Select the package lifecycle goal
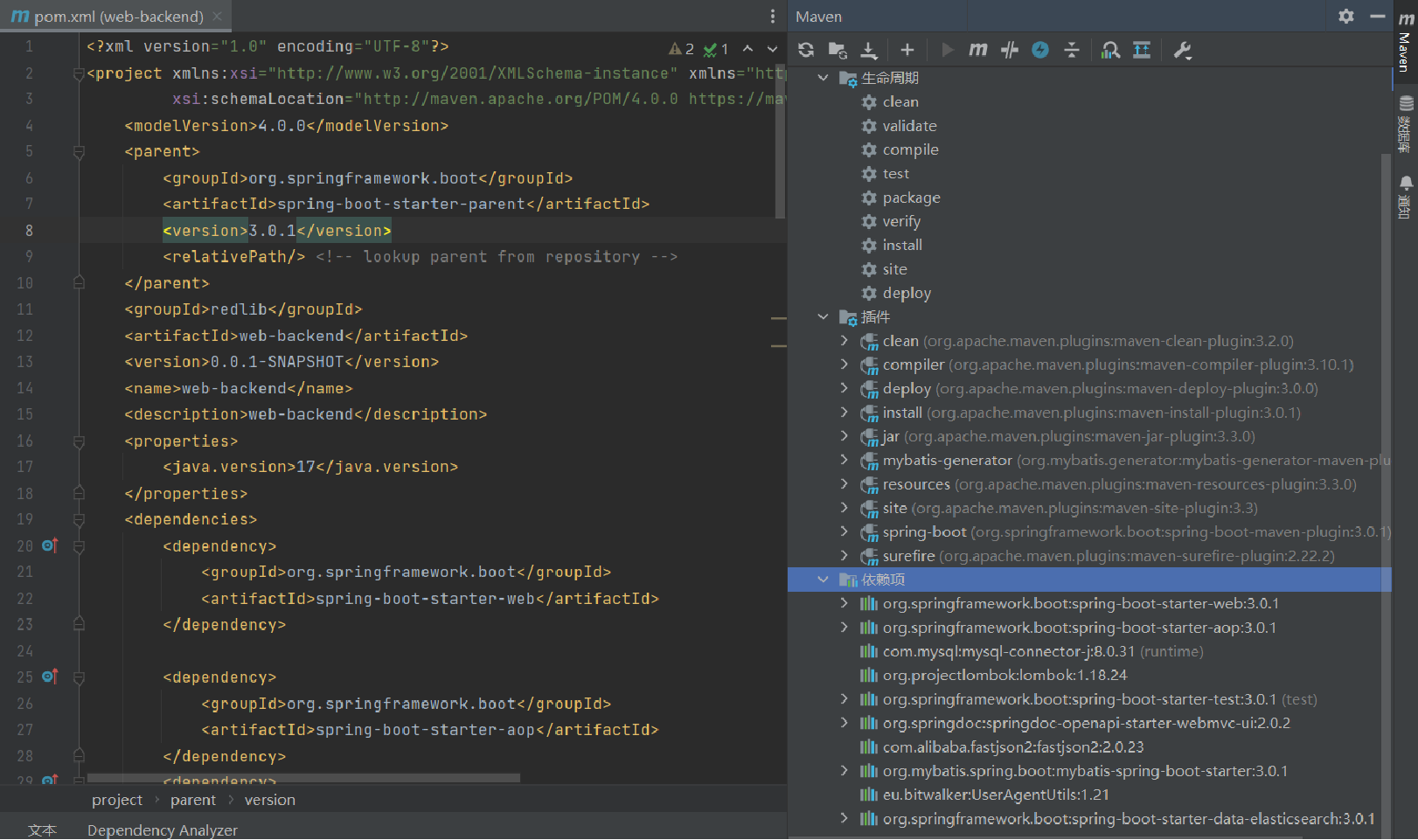 (x=911, y=198)
